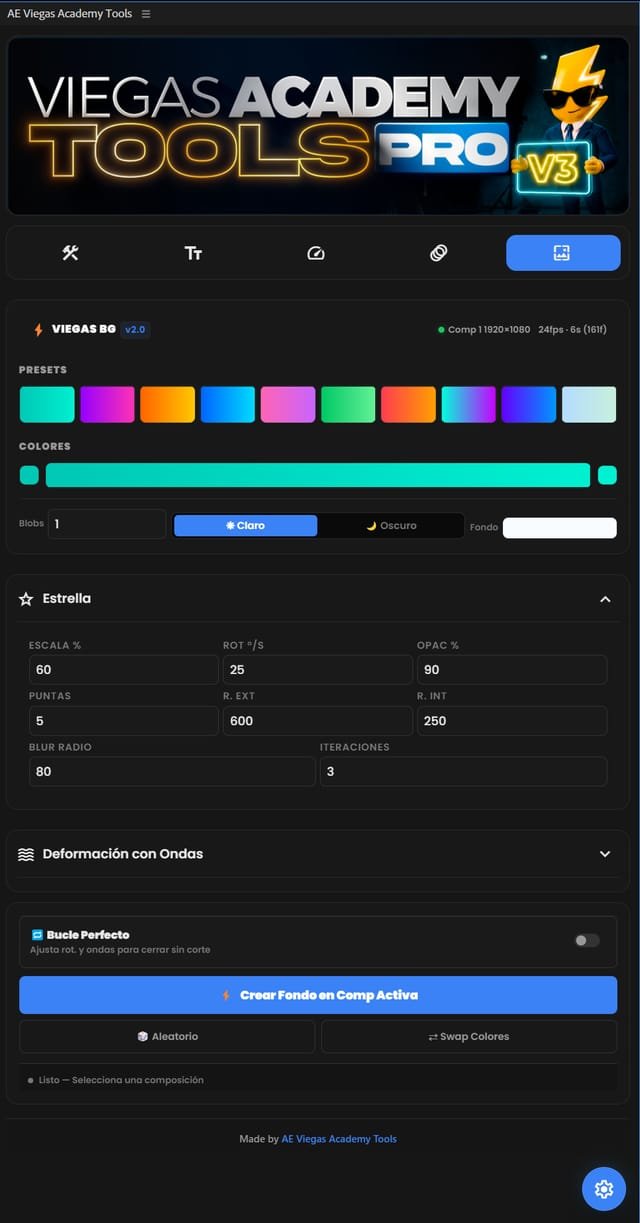
Task: Click the v2.0 version badge
Action: tap(135, 329)
